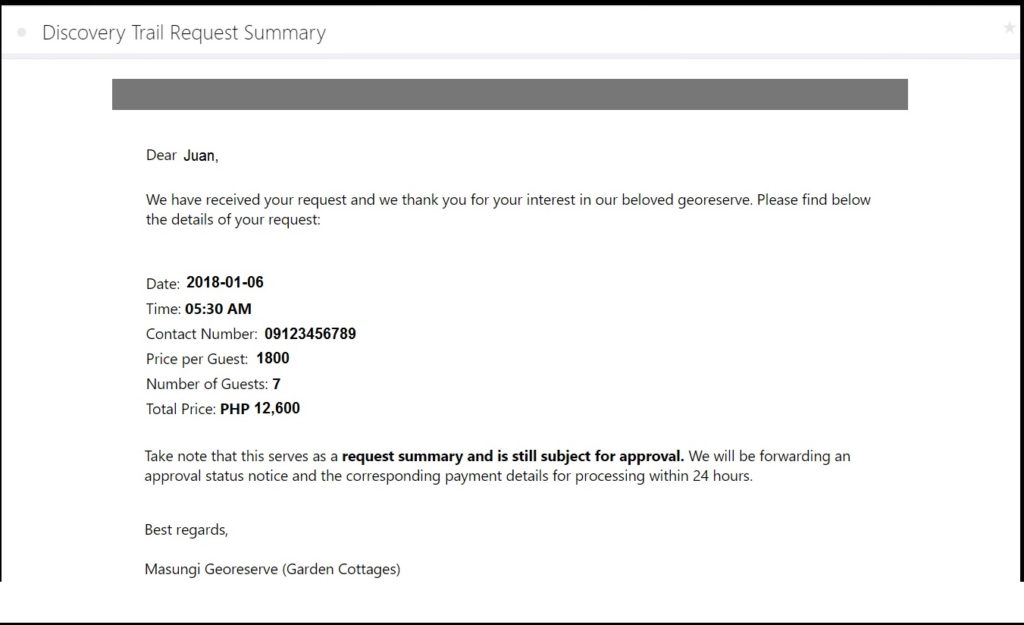Click the gray header banner in the email

[x=509, y=94]
